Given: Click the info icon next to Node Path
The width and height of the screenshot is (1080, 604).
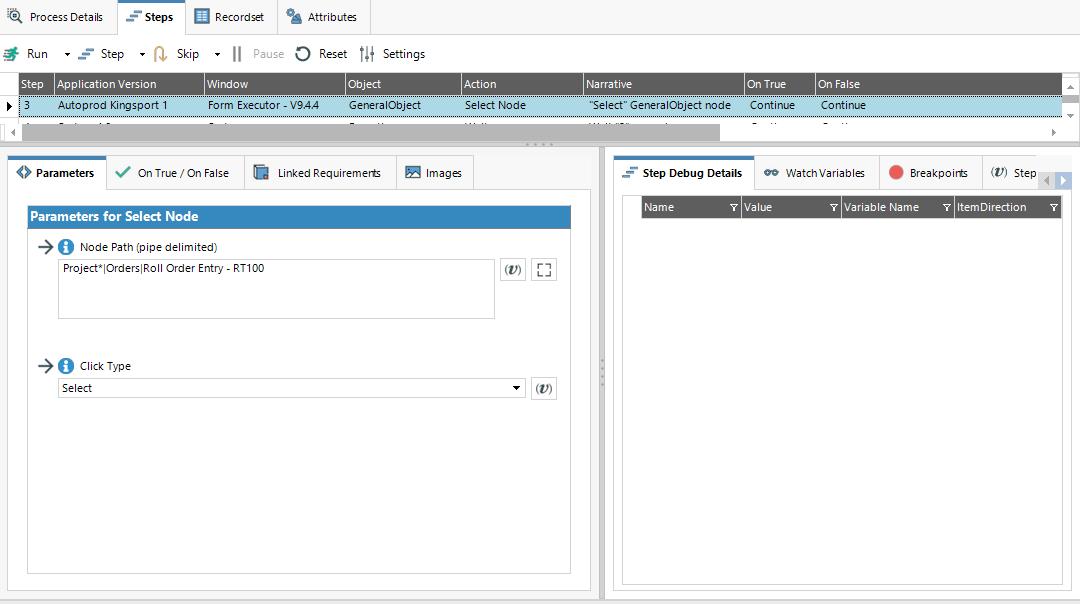Looking at the screenshot, I should click(x=65, y=246).
